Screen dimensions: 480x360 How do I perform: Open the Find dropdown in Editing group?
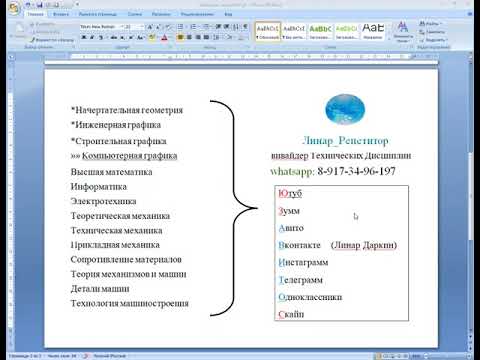(x=432, y=24)
